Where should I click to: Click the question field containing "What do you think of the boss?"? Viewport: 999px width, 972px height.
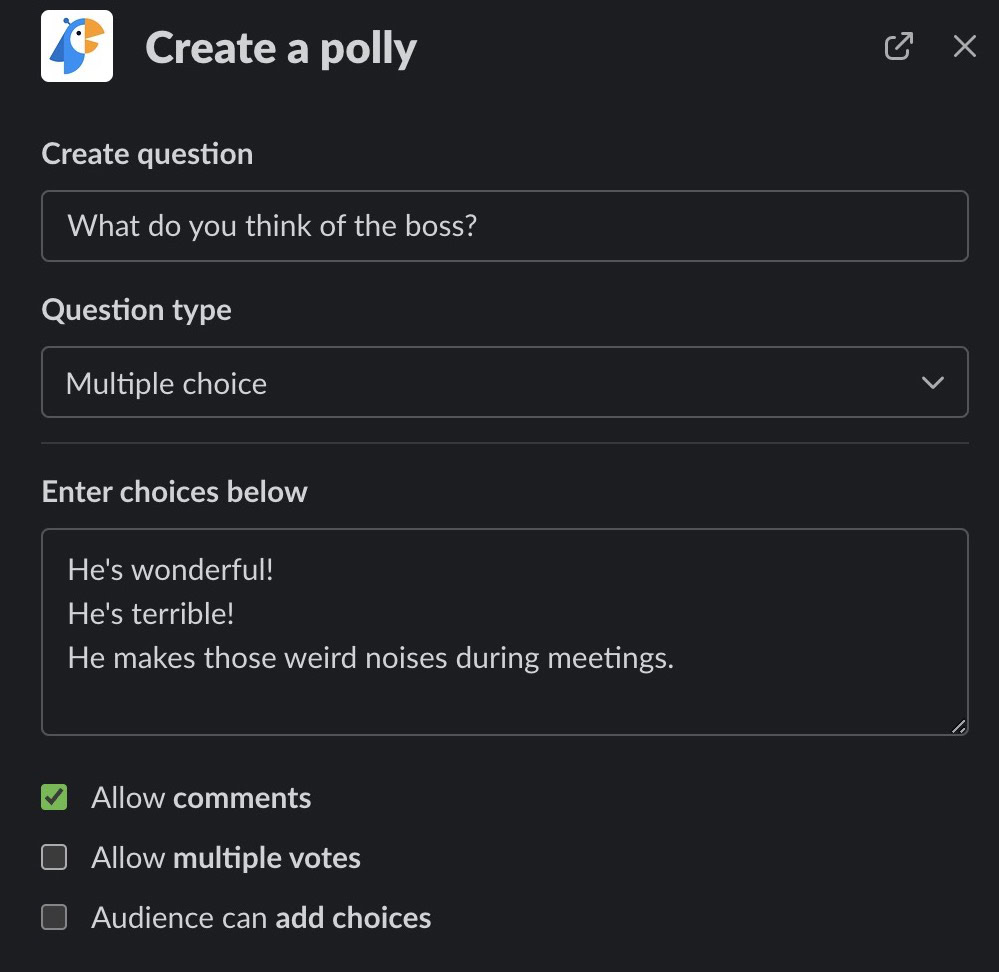point(504,226)
